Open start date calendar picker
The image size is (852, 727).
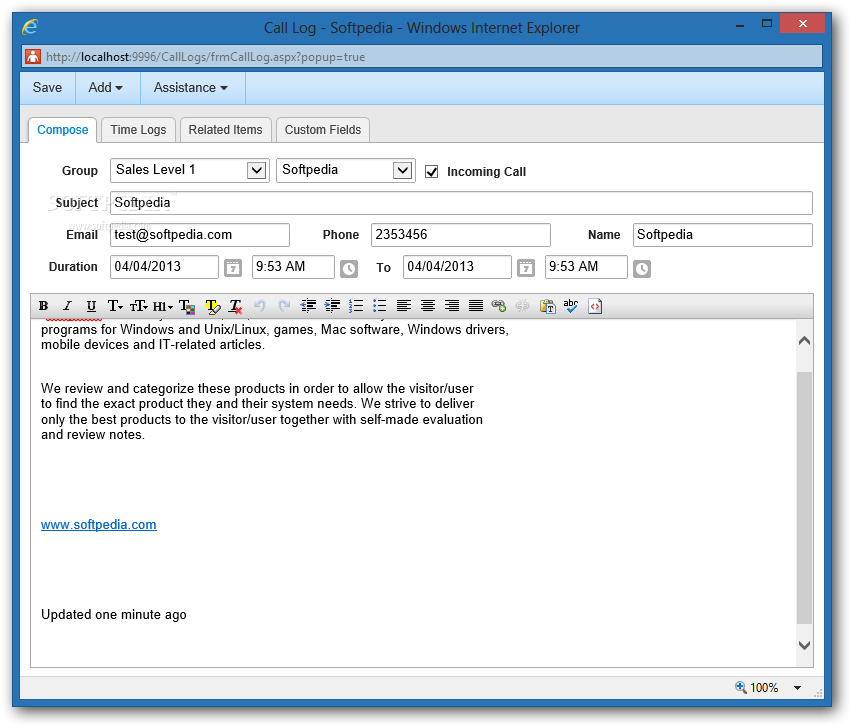pos(233,268)
